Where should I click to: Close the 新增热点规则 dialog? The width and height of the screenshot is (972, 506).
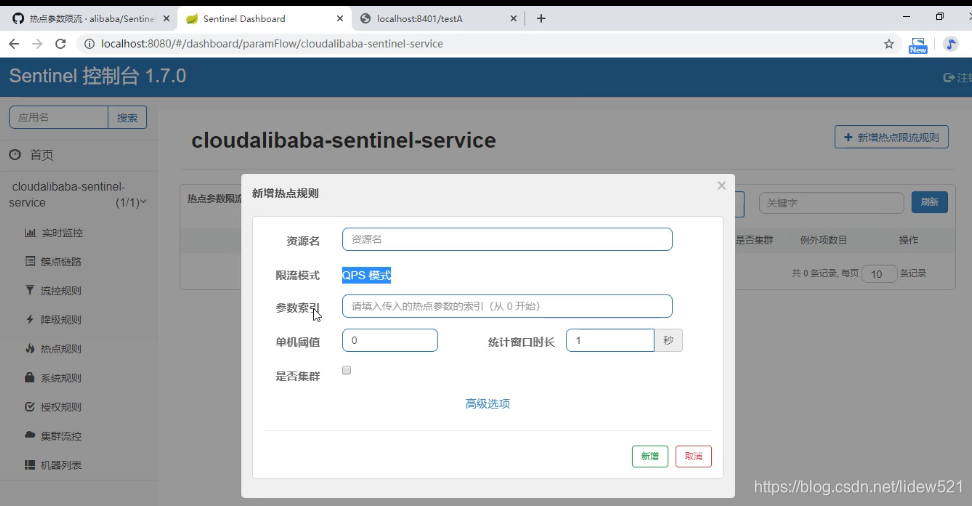pos(721,185)
